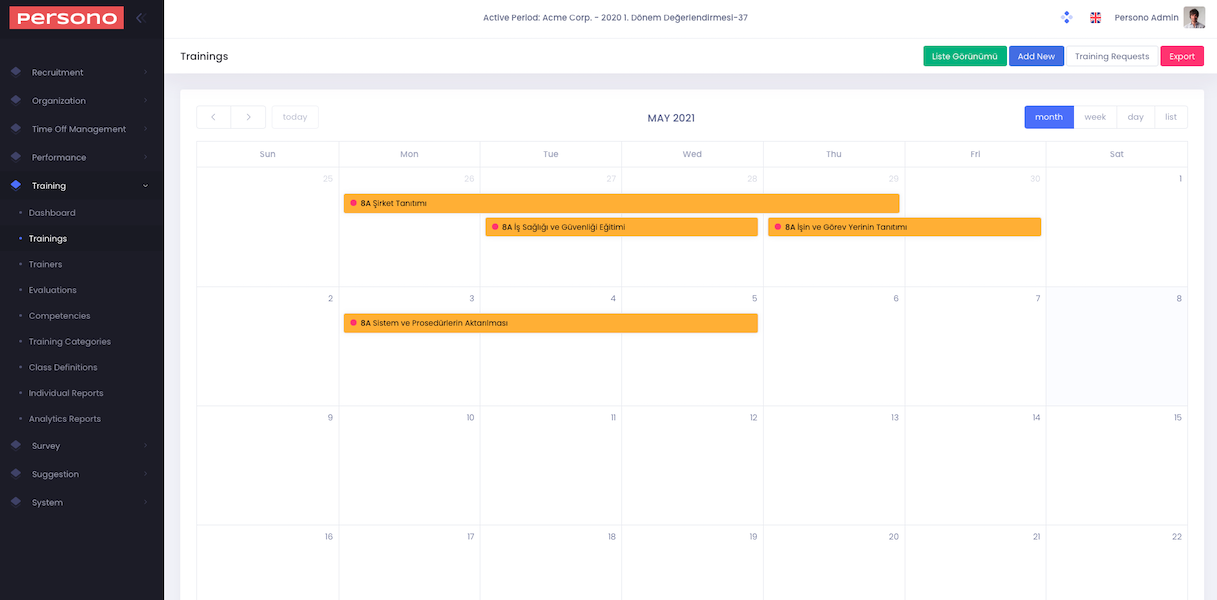Open the 8A İş Sağlığı ve Güvenliği Eğitimi event
The image size is (1217, 600).
click(x=621, y=227)
